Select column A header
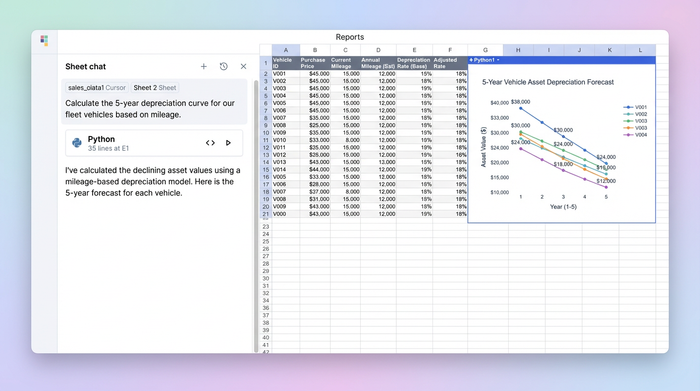The width and height of the screenshot is (700, 391). (286, 50)
